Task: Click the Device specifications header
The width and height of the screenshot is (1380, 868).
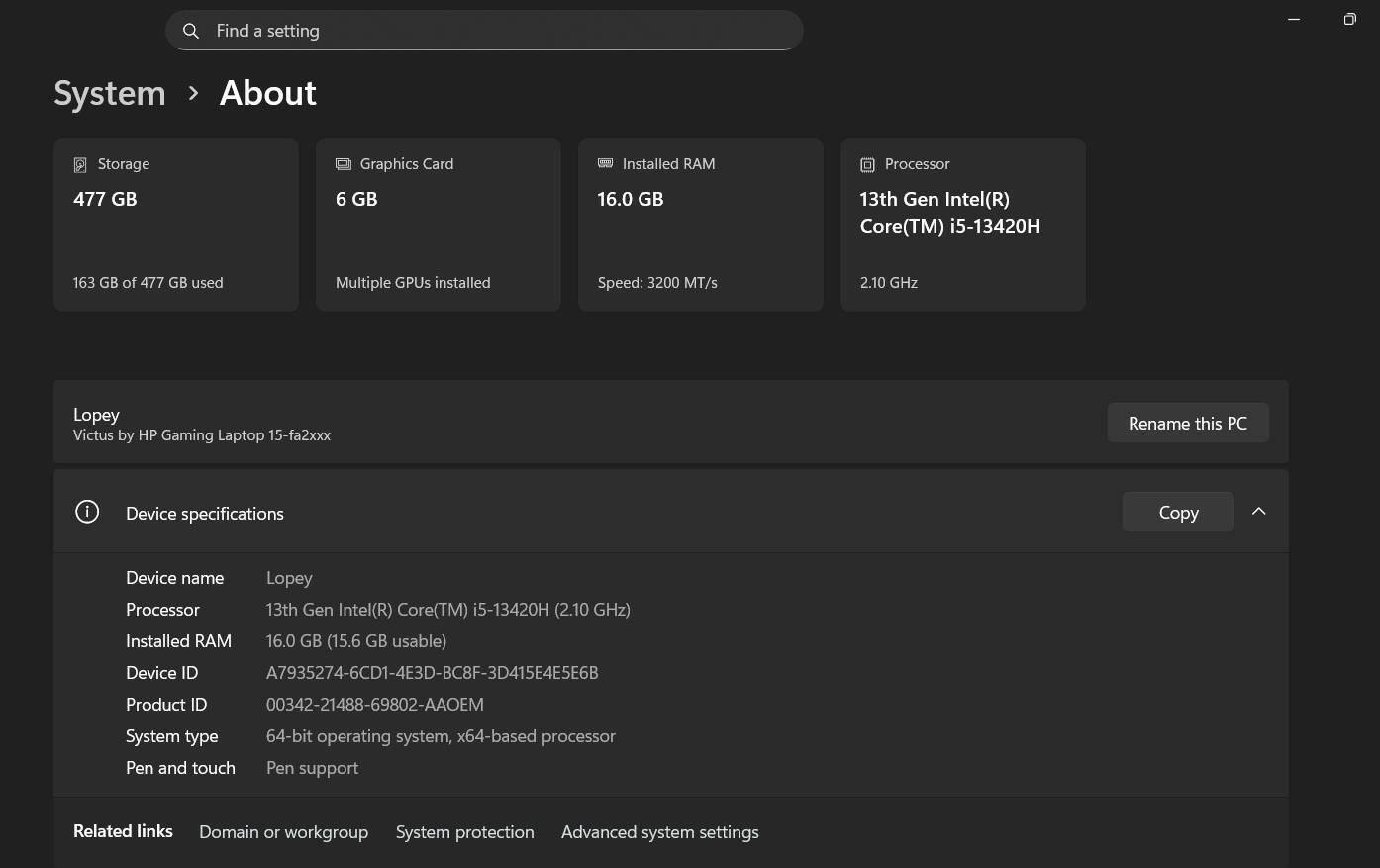Action: [204, 513]
